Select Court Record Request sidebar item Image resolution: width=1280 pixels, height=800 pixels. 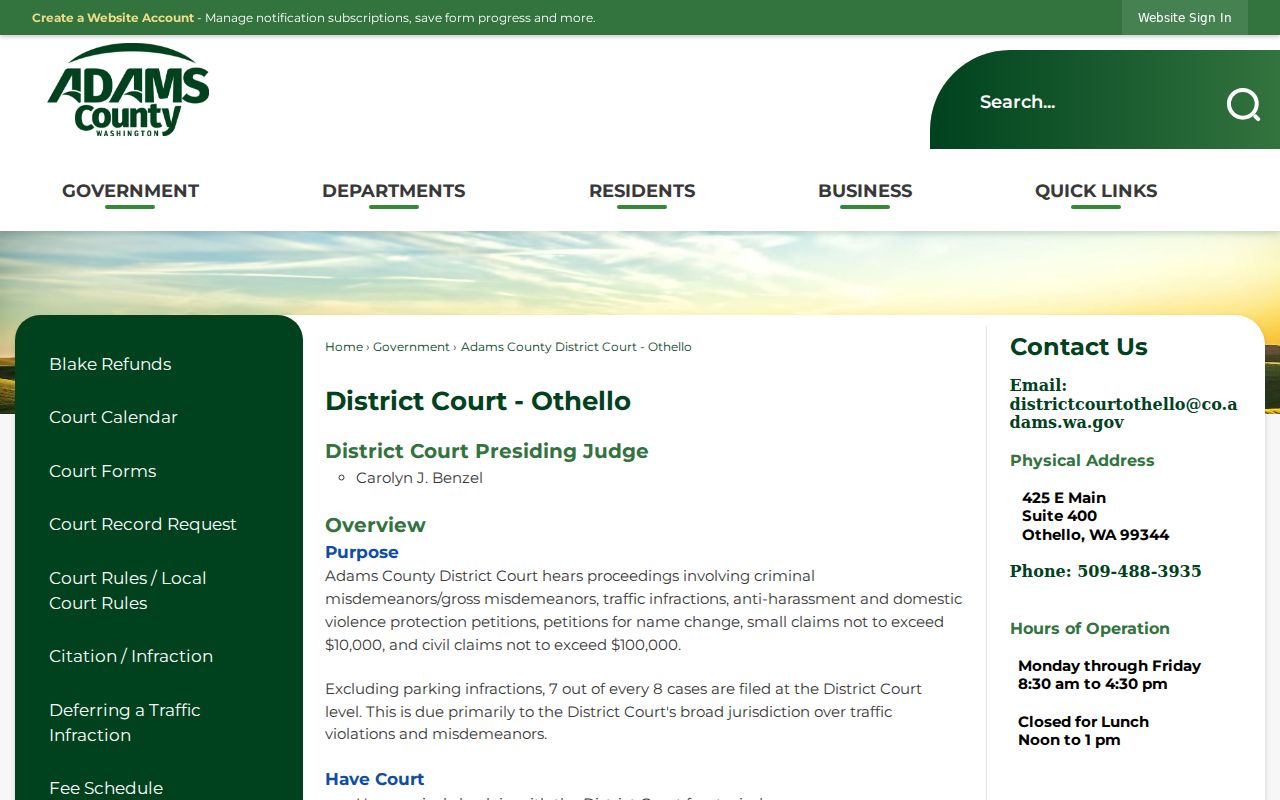(x=143, y=524)
